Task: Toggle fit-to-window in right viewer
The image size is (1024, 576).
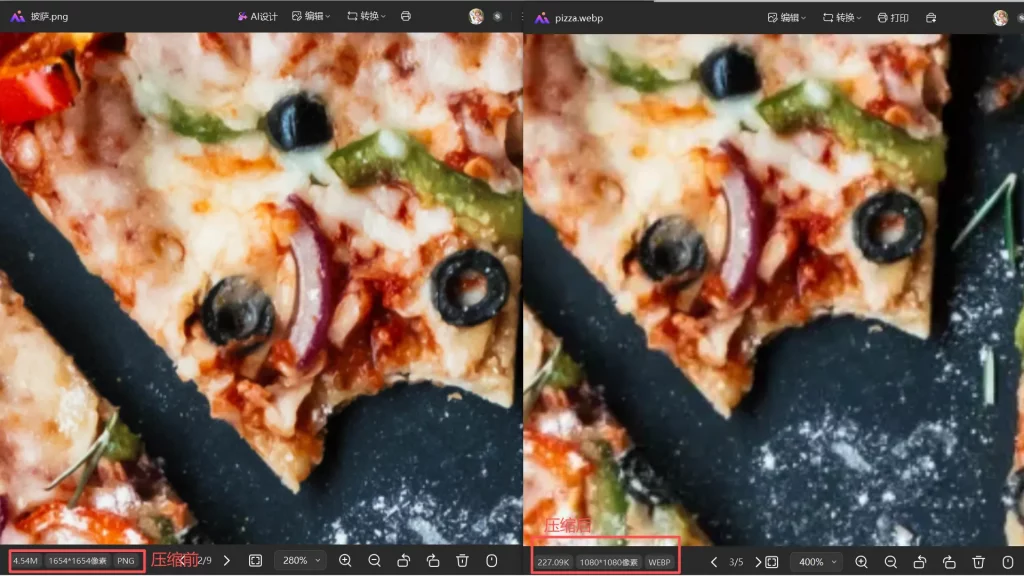Action: 772,562
